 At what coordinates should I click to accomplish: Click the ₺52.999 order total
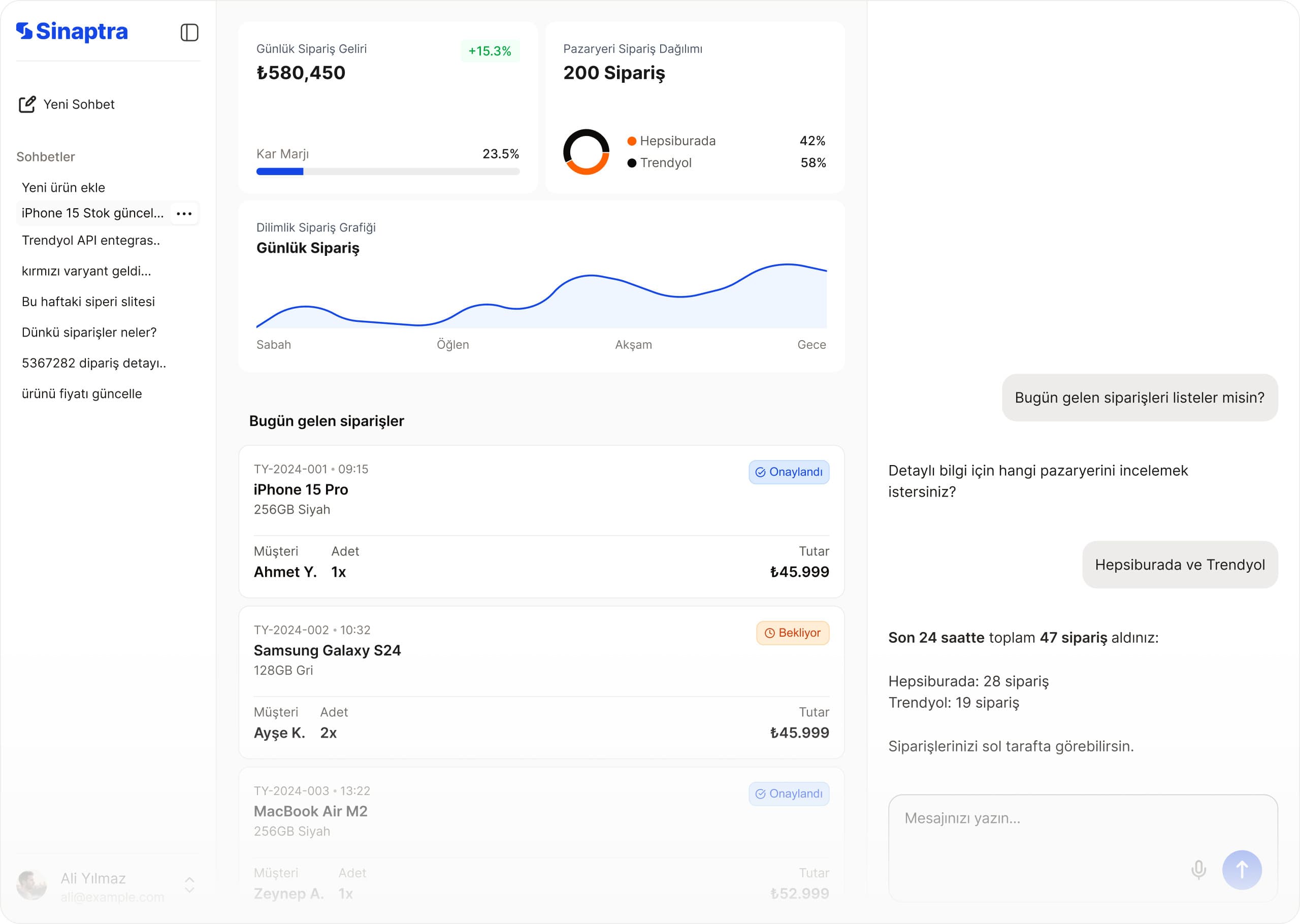799,893
